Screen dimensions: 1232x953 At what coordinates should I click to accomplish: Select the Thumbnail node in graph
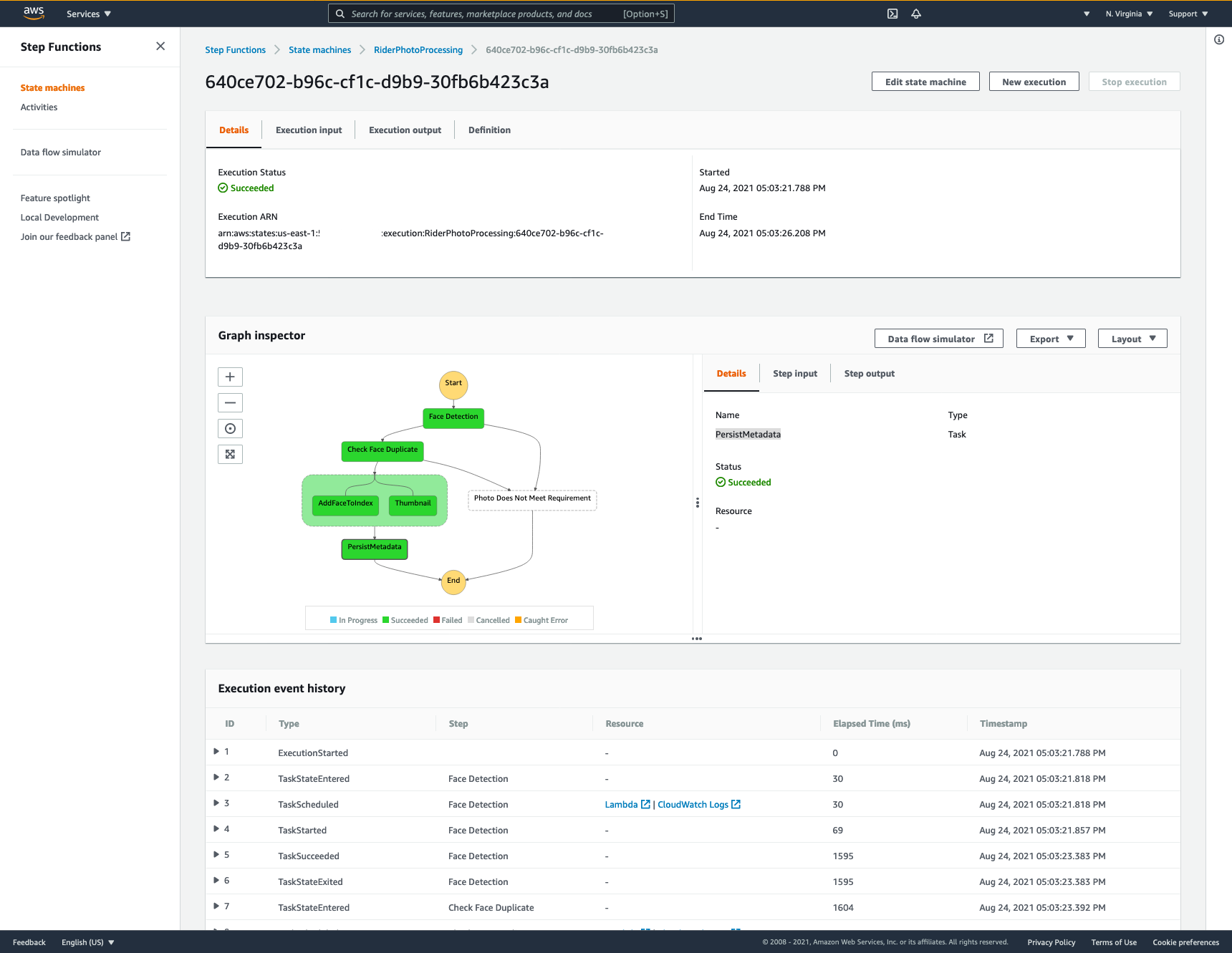413,504
